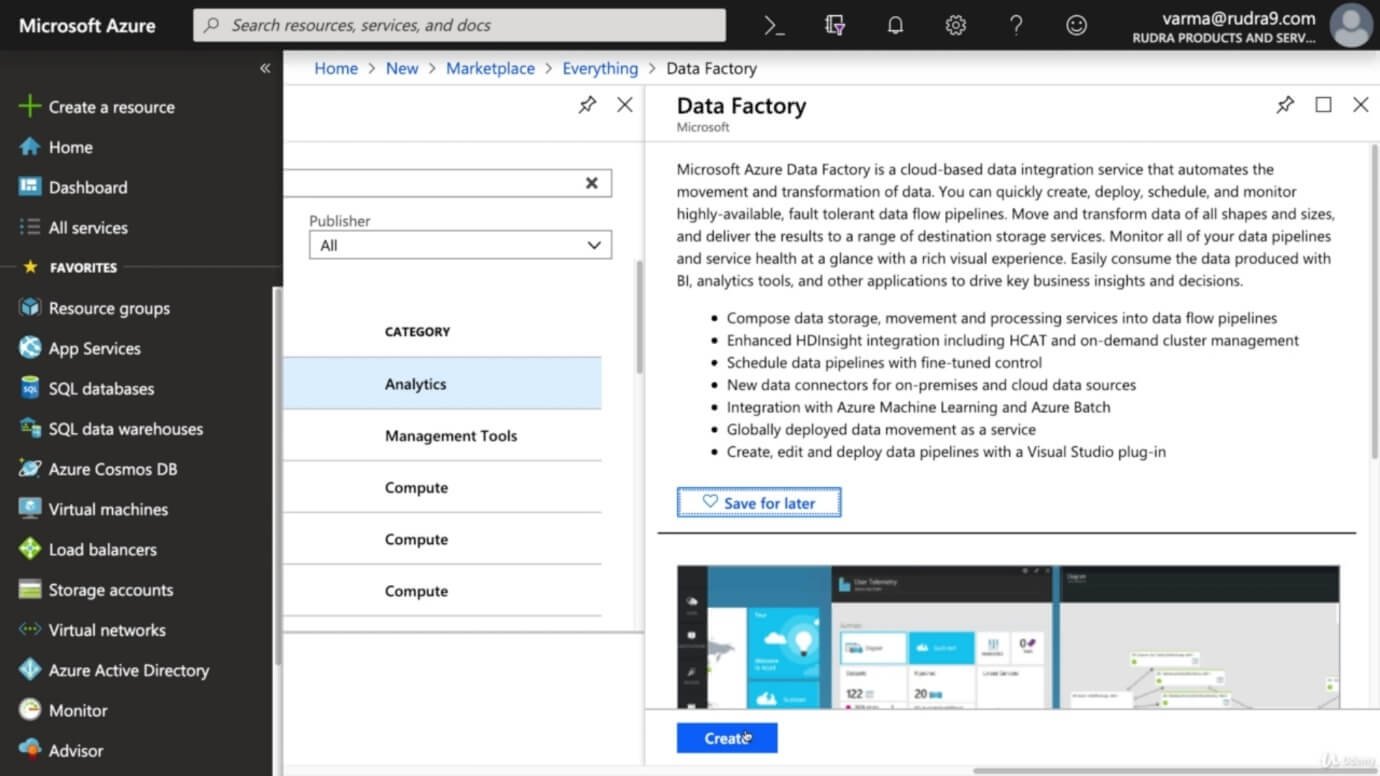Go to Home in the sidebar

point(70,147)
